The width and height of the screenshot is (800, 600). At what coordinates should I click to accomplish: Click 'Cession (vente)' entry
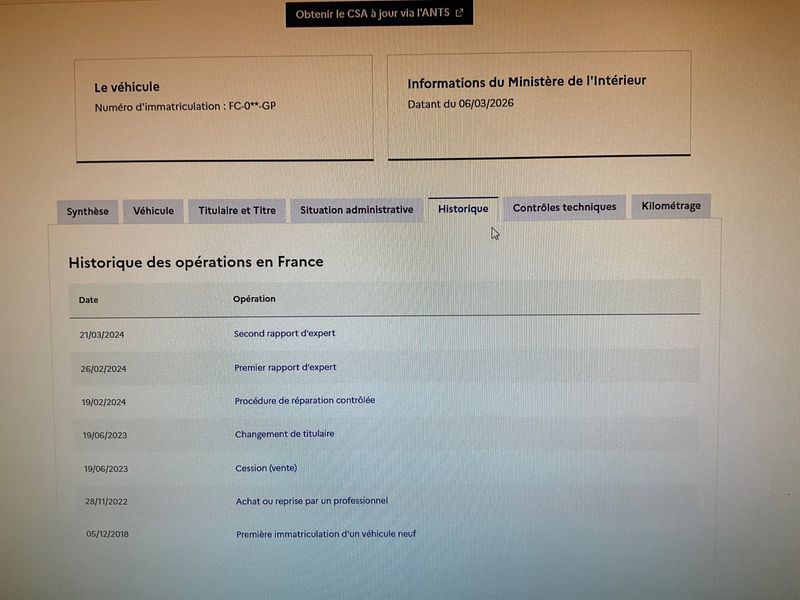266,468
